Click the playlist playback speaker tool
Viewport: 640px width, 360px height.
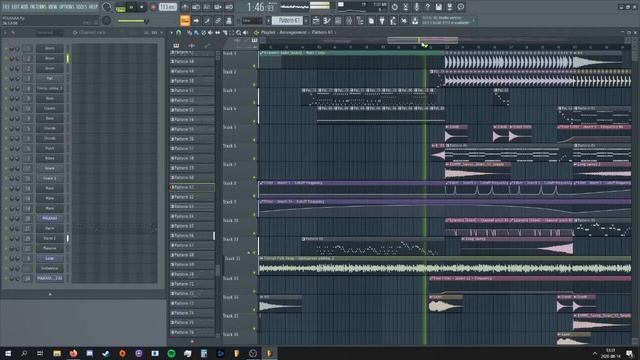coord(245,33)
